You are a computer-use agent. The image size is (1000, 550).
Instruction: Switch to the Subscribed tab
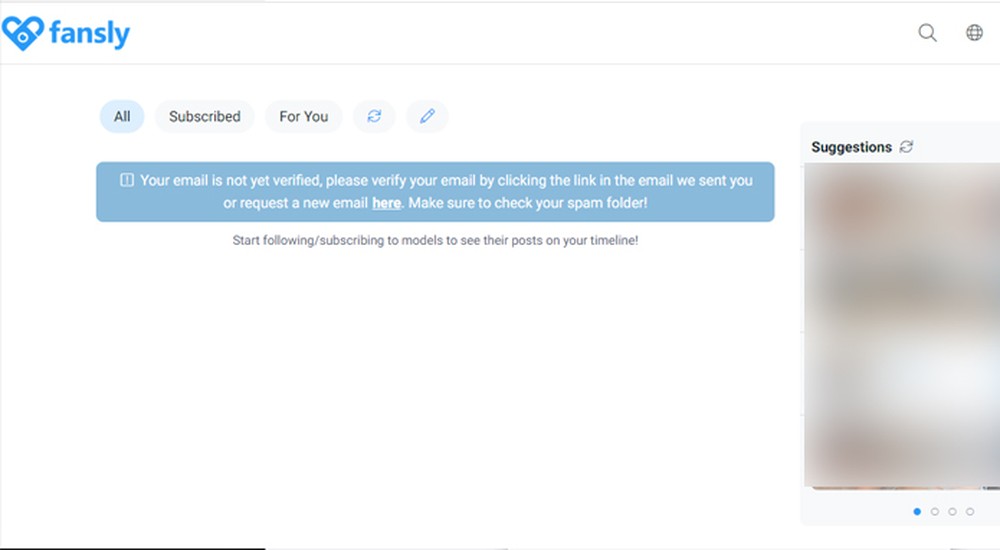coord(205,116)
